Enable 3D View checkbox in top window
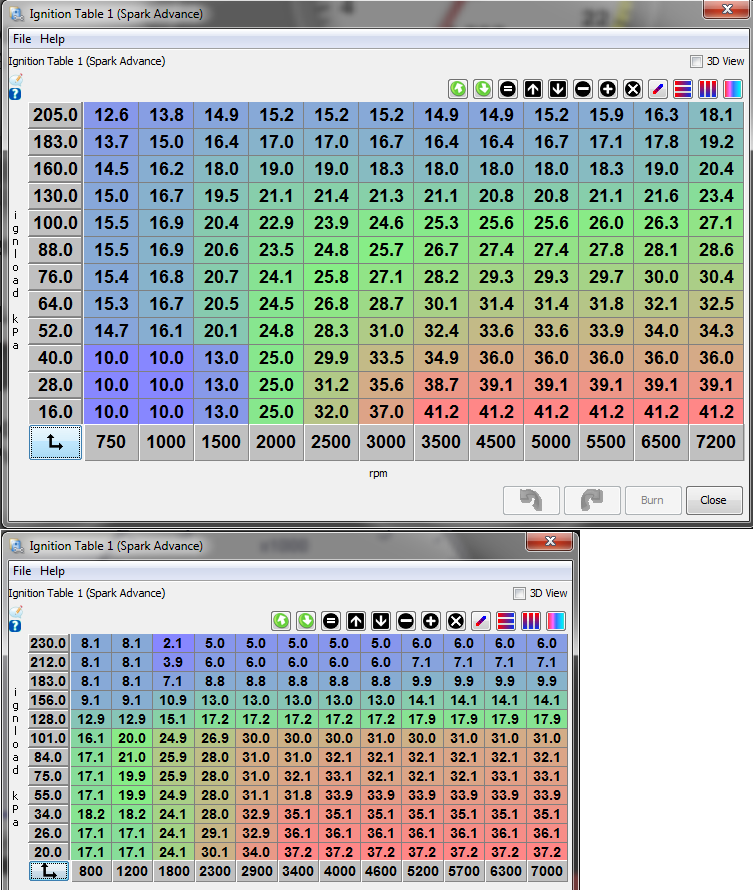 [696, 61]
